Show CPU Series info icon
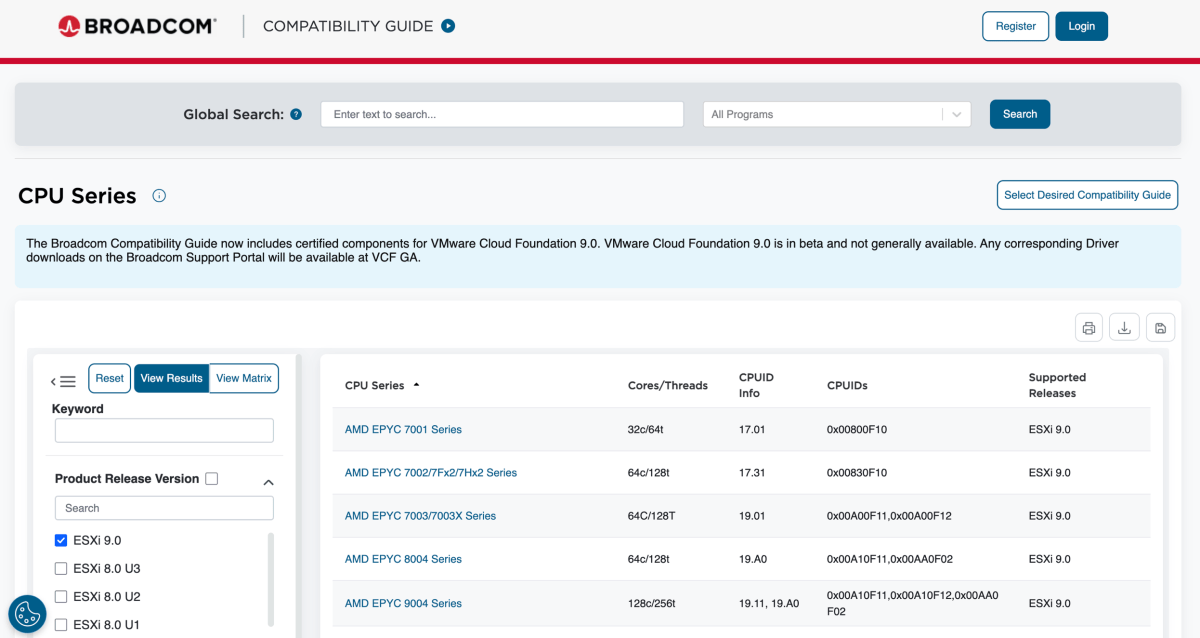 click(159, 196)
